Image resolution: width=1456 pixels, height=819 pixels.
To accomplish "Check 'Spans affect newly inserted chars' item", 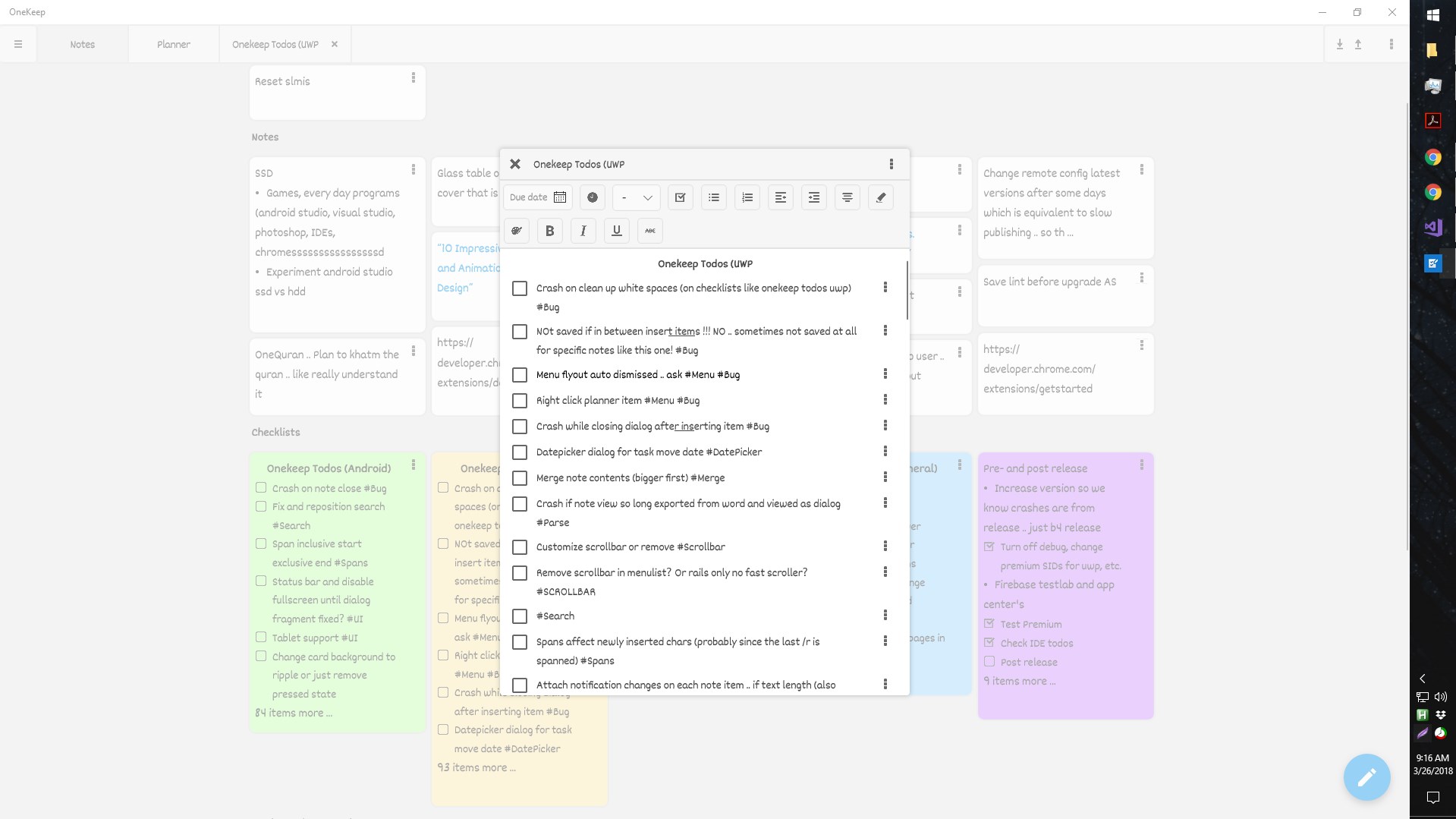I will click(x=520, y=642).
